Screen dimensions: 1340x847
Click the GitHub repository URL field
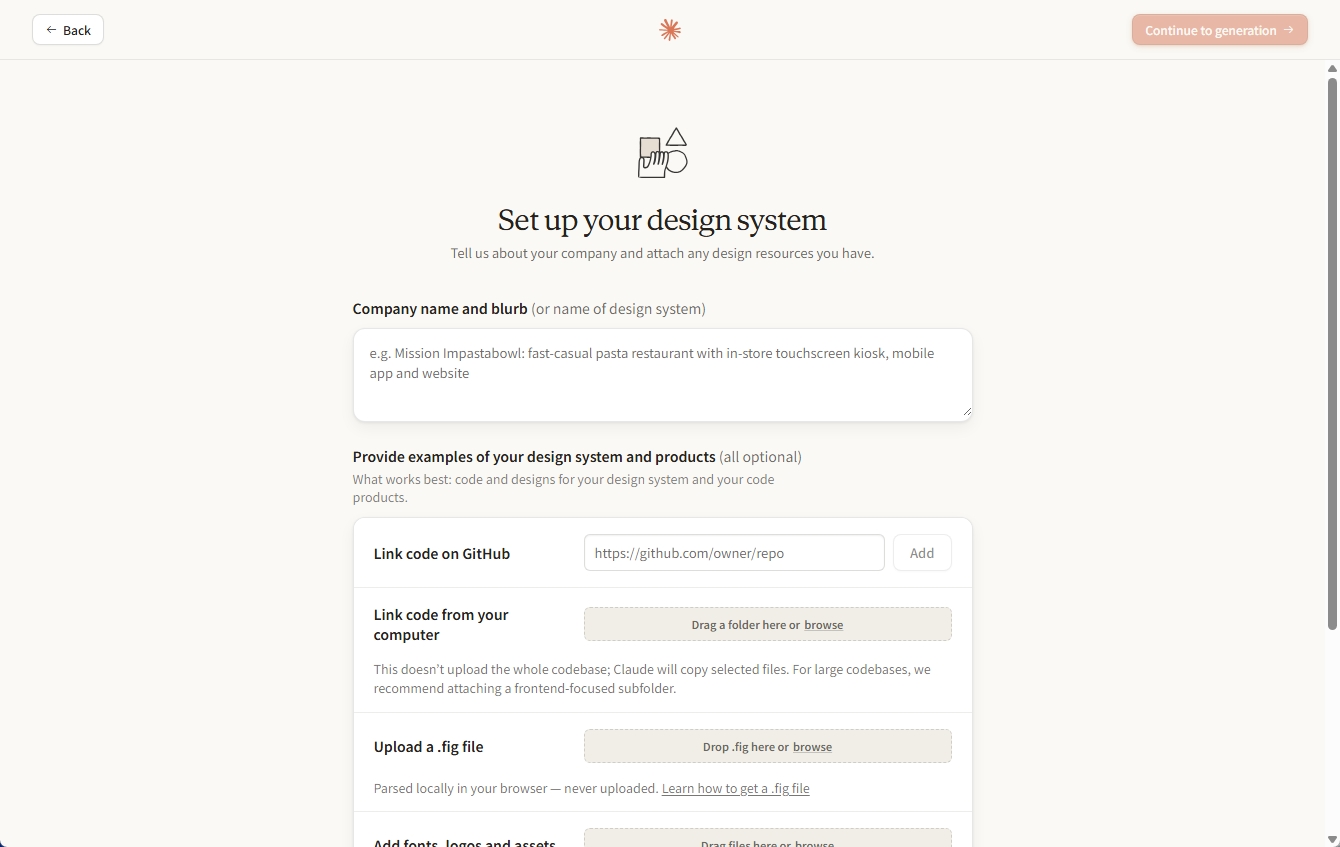point(733,552)
